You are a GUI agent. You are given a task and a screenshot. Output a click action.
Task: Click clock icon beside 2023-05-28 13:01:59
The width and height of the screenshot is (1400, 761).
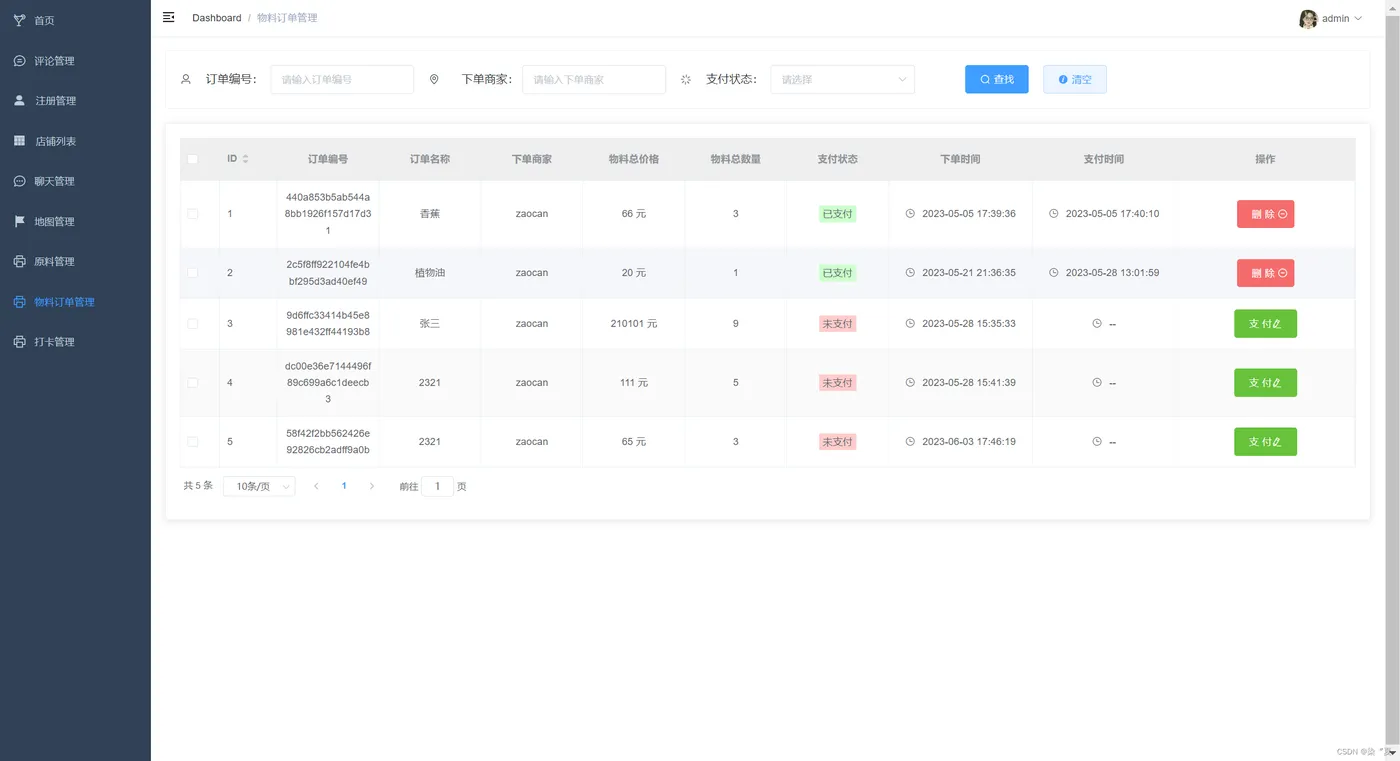pos(1054,273)
